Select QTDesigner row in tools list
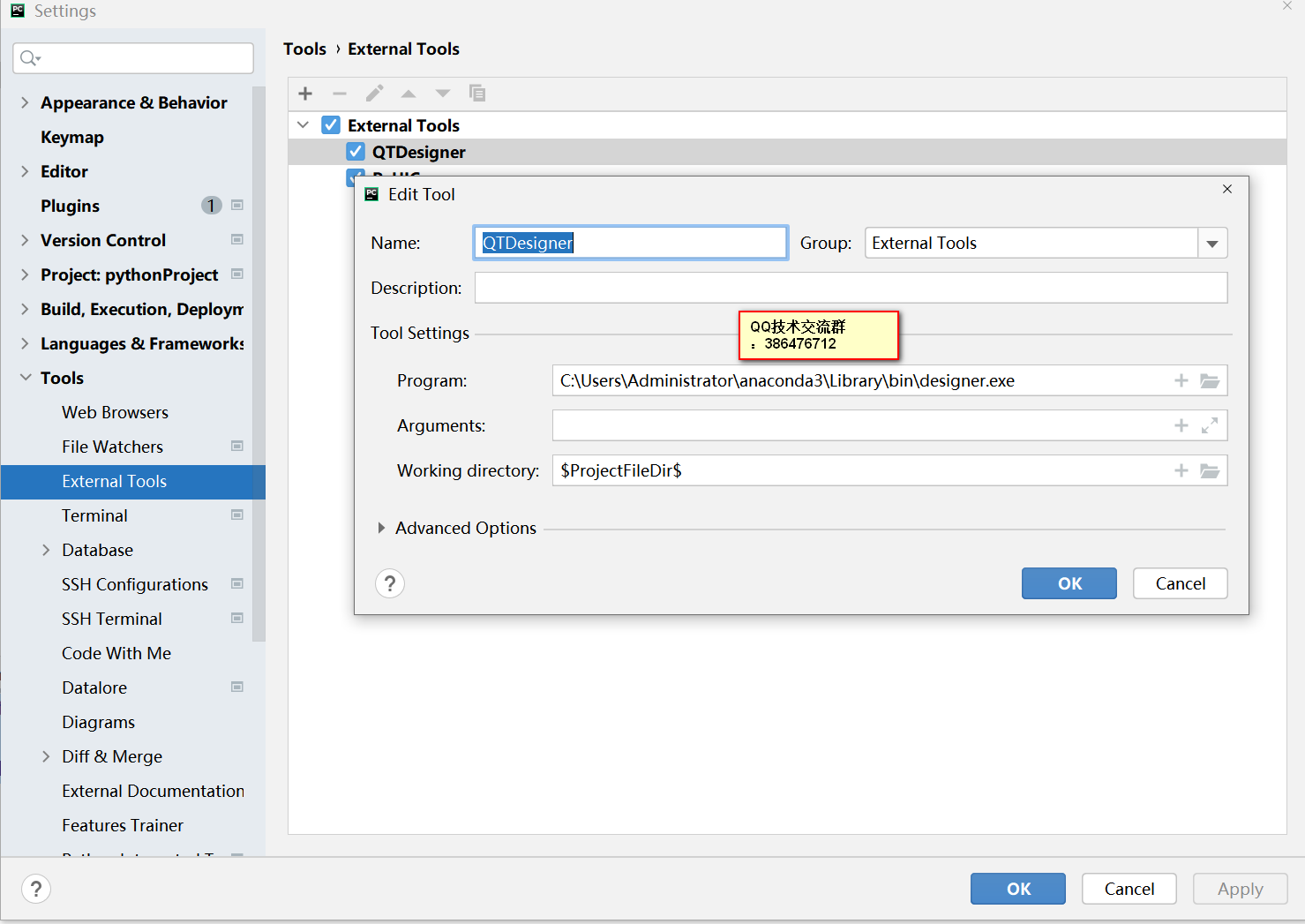1305x924 pixels. tap(787, 152)
